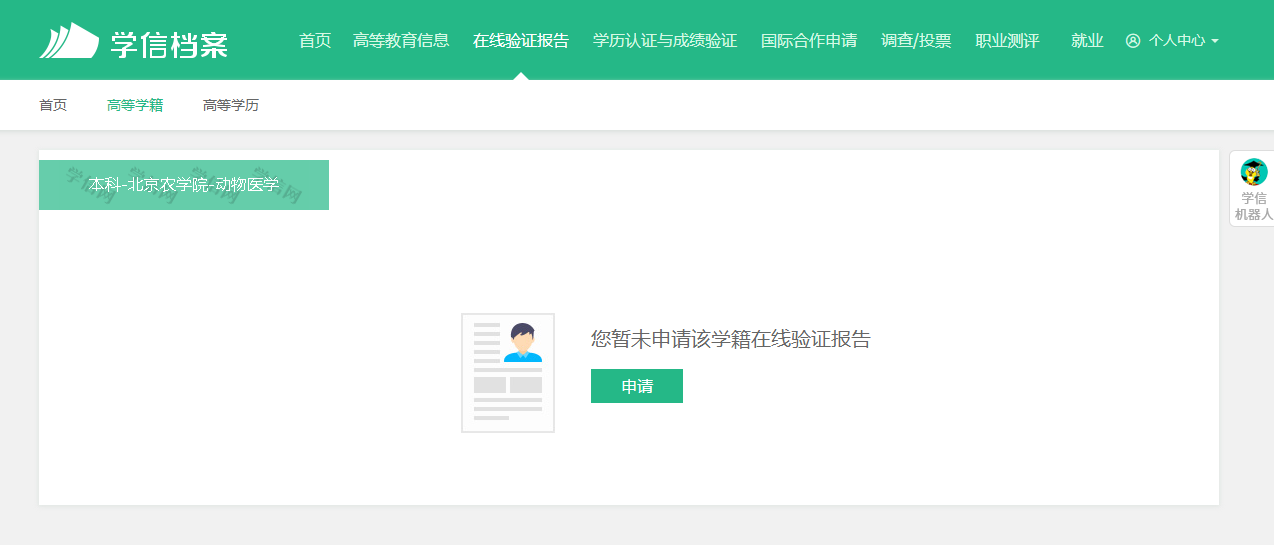Viewport: 1274px width, 545px height.
Task: Click the green 申请 button
Action: [x=637, y=386]
